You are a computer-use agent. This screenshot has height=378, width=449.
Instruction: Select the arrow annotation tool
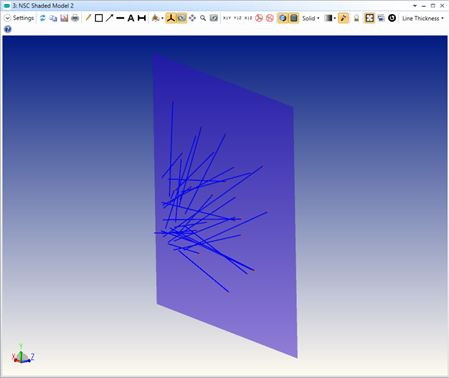tap(109, 18)
